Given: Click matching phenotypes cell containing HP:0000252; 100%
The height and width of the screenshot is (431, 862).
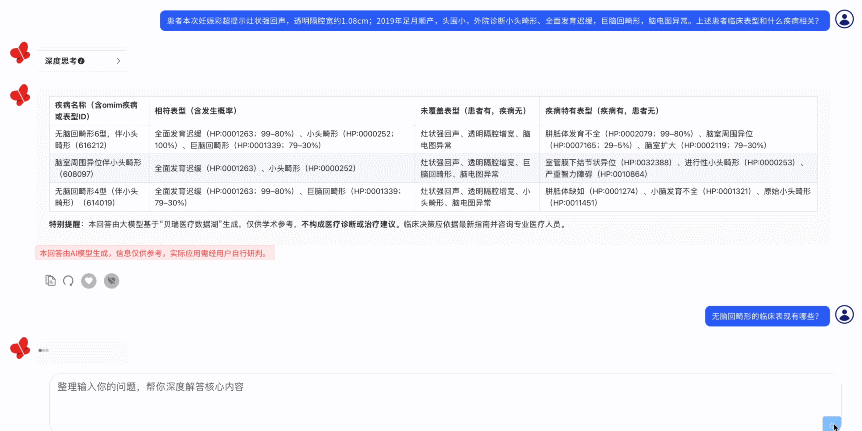Looking at the screenshot, I should pyautogui.click(x=283, y=139).
